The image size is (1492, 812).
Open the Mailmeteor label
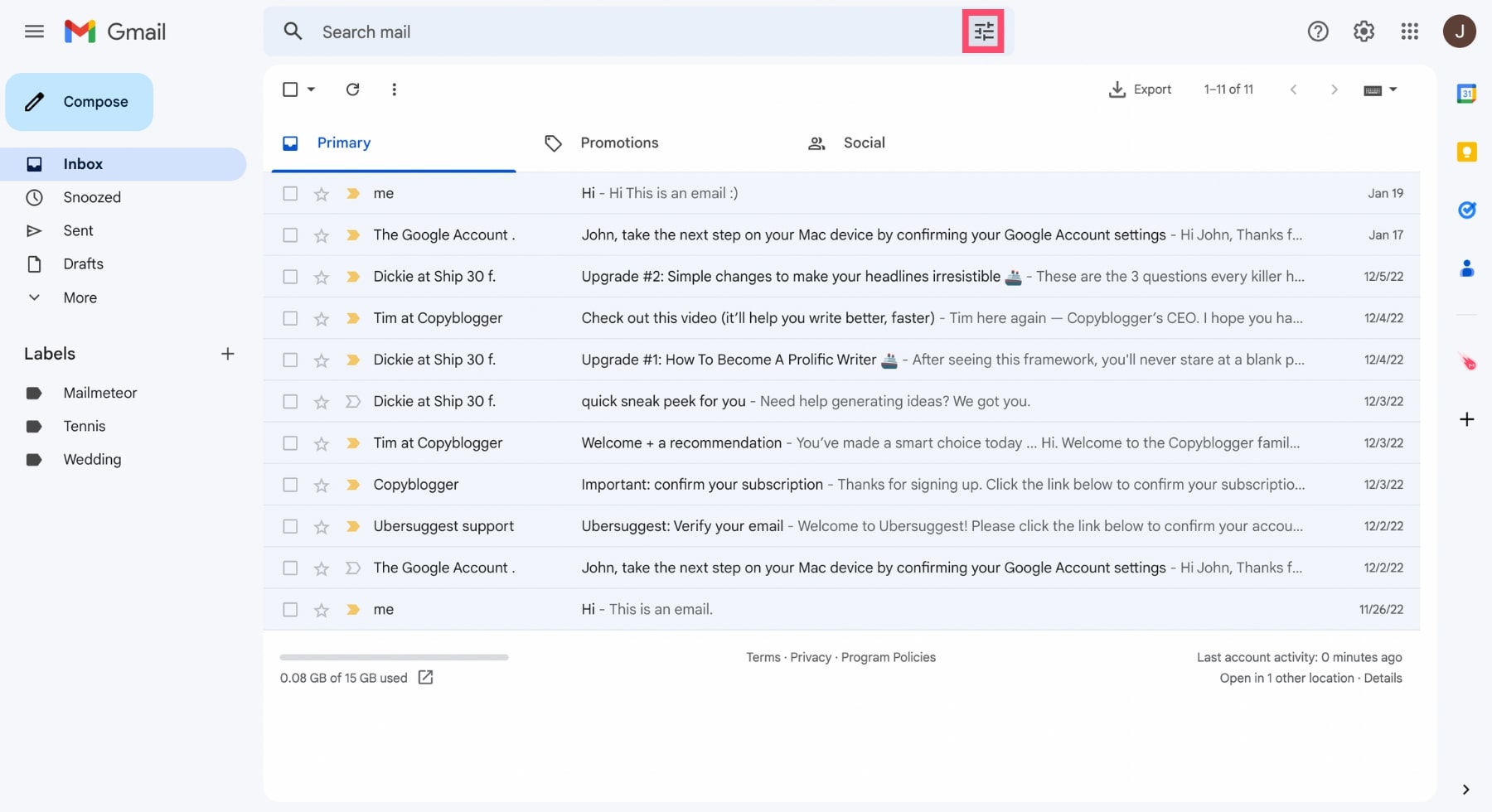click(x=100, y=393)
